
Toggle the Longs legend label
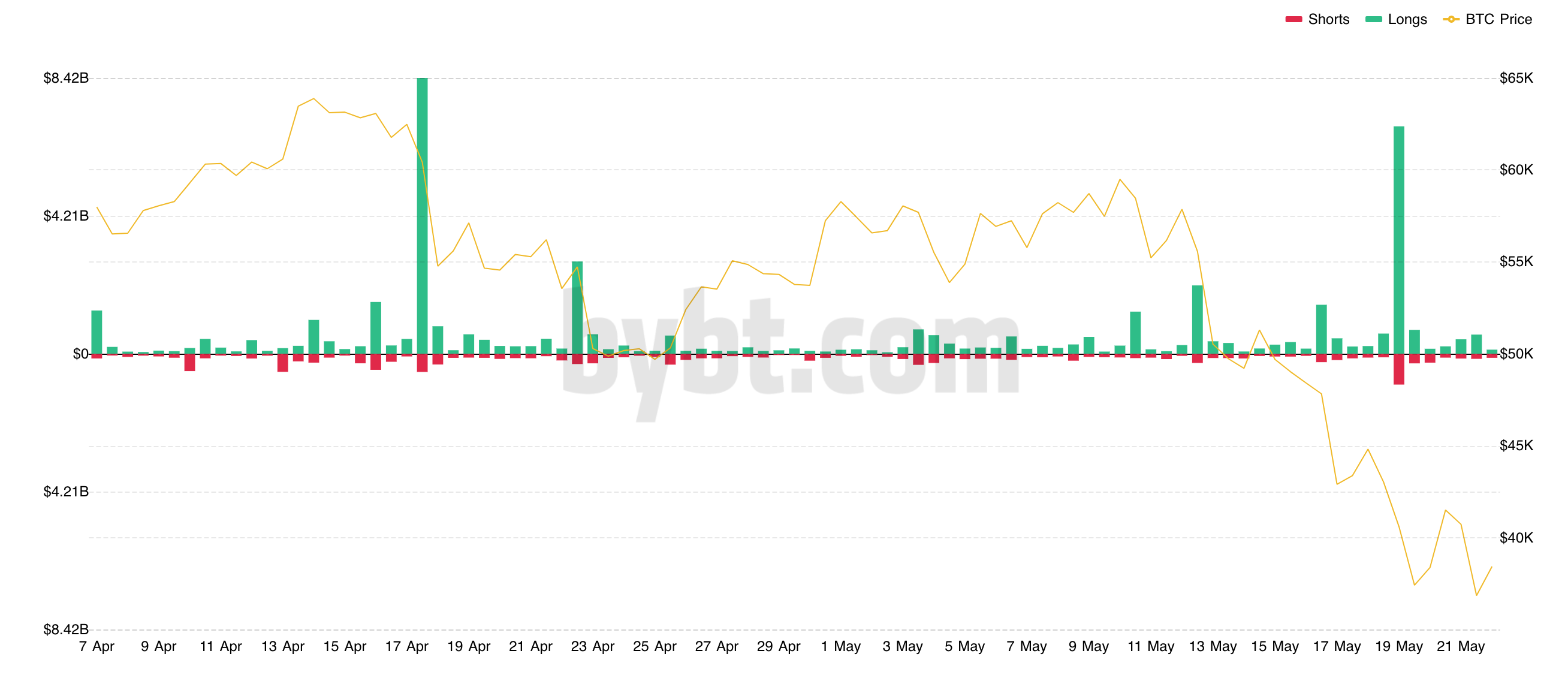pos(1407,20)
